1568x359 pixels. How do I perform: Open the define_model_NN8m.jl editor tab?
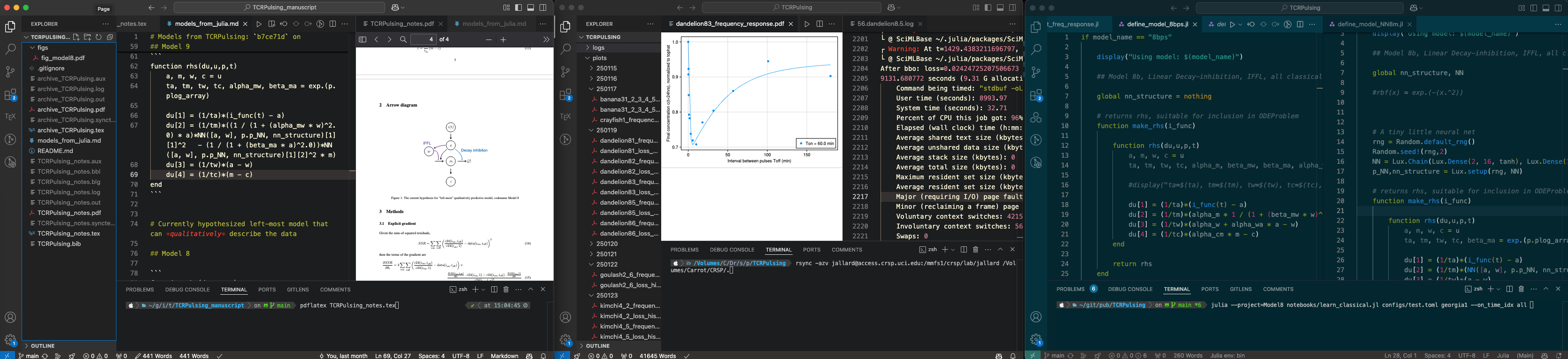(x=1369, y=24)
